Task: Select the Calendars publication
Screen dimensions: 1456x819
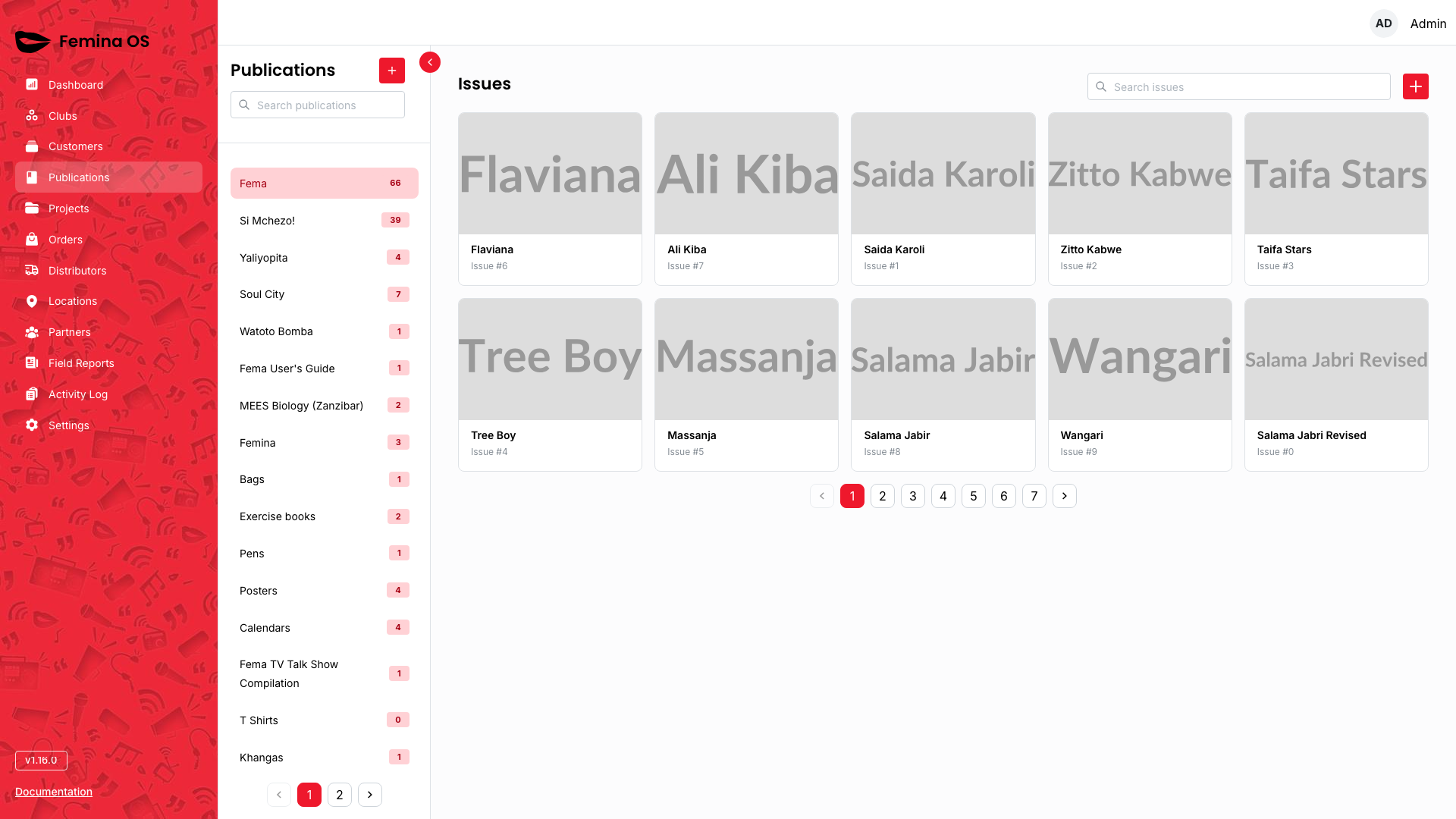Action: click(325, 628)
